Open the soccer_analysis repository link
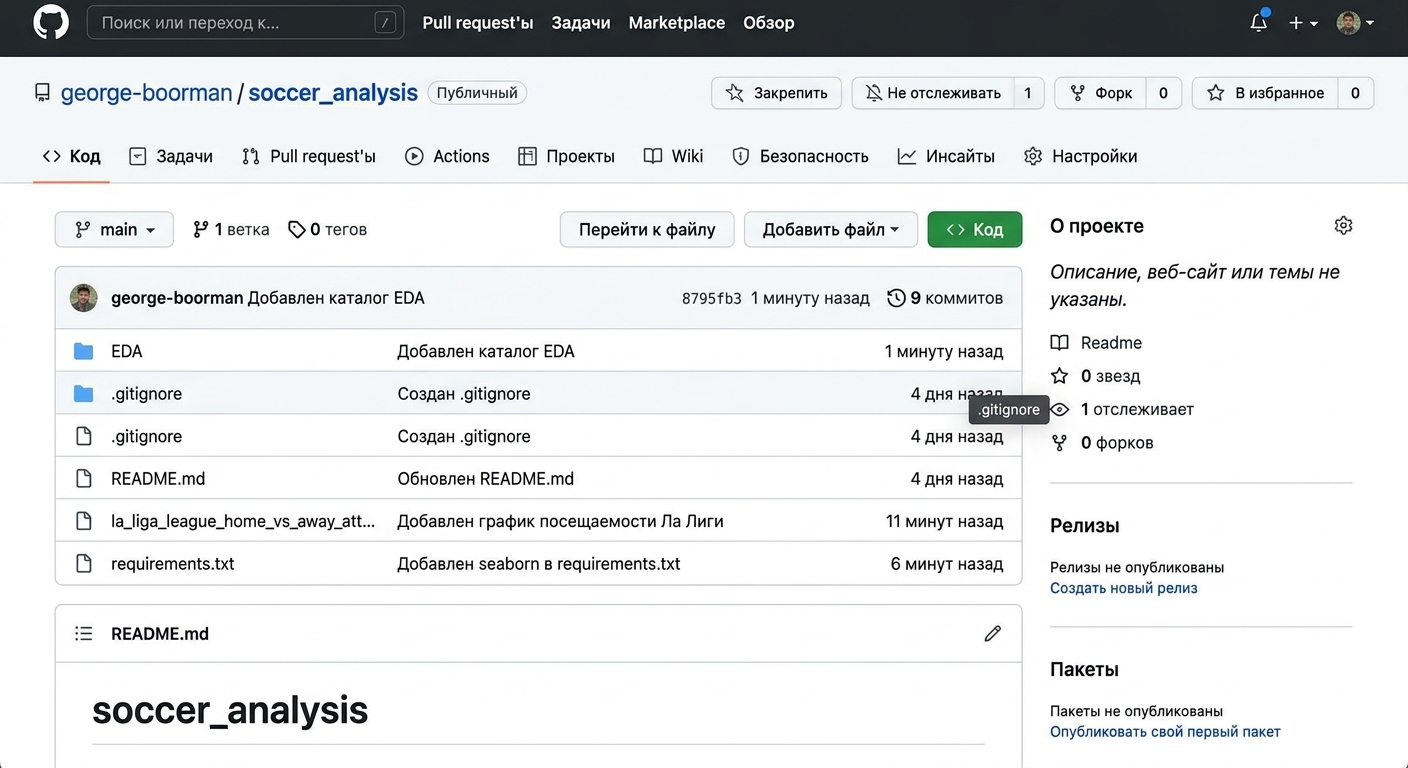The width and height of the screenshot is (1408, 768). coord(333,93)
